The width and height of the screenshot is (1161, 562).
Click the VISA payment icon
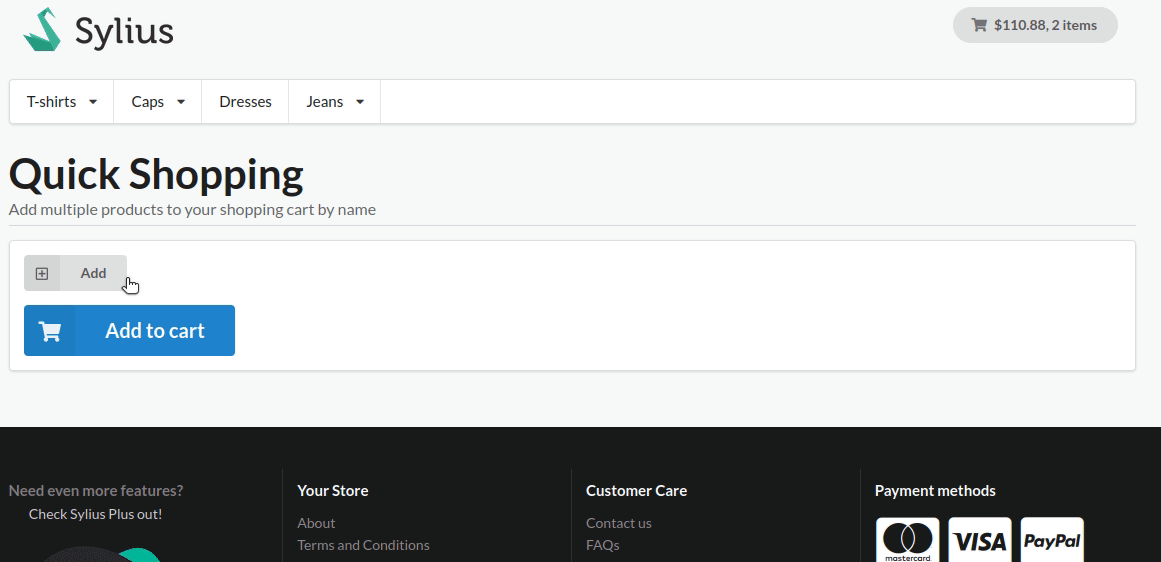980,540
